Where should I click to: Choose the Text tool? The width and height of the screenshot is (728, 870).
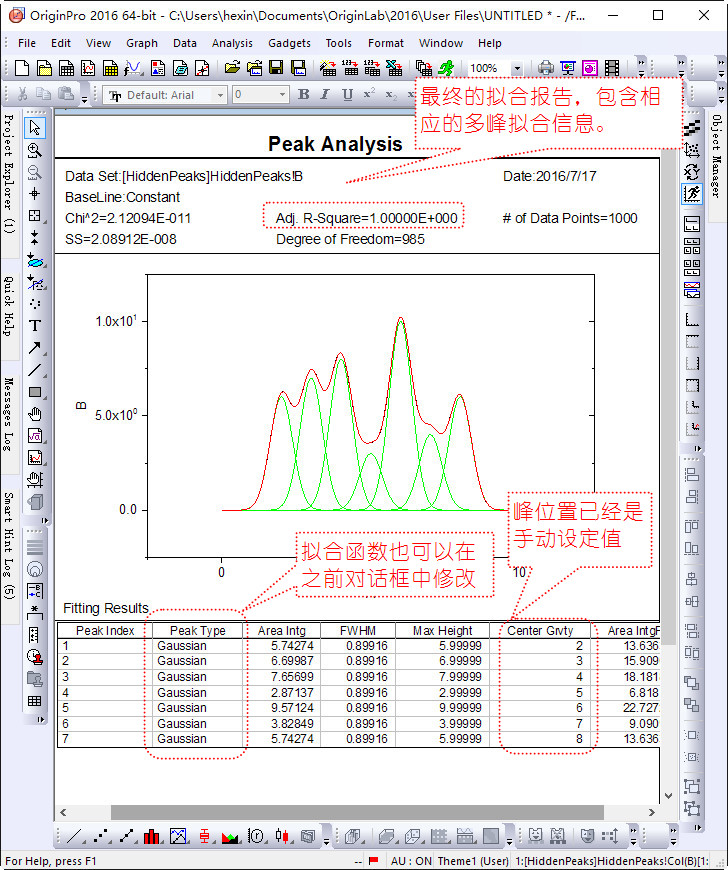[35, 325]
